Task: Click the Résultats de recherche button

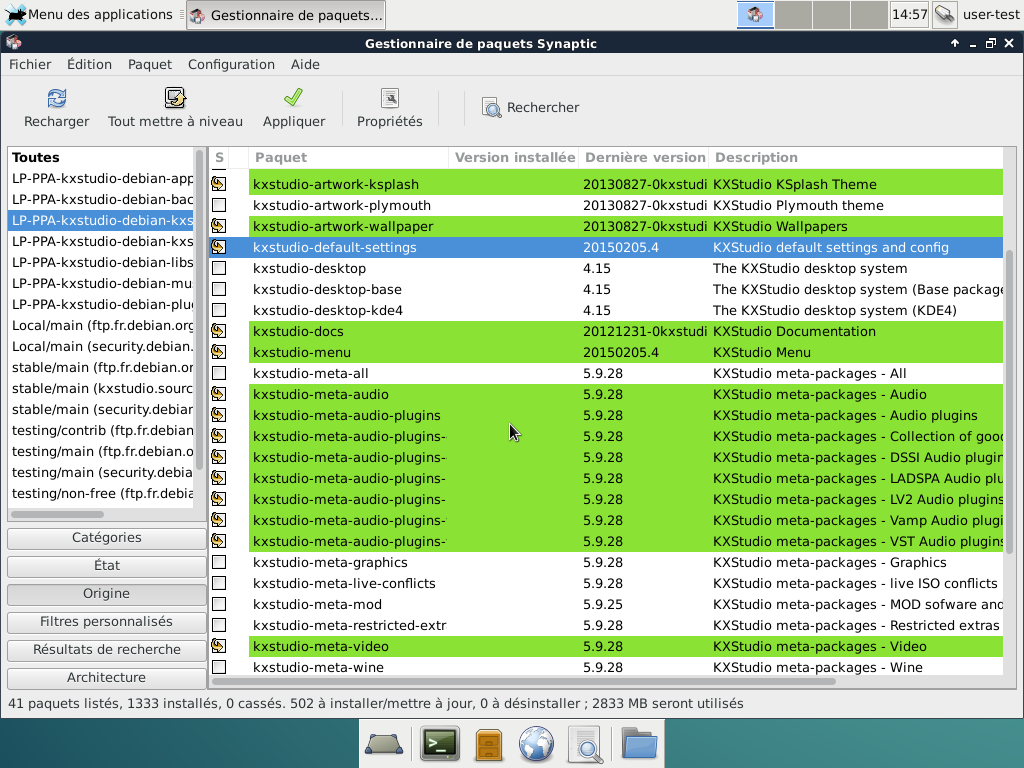Action: [107, 650]
